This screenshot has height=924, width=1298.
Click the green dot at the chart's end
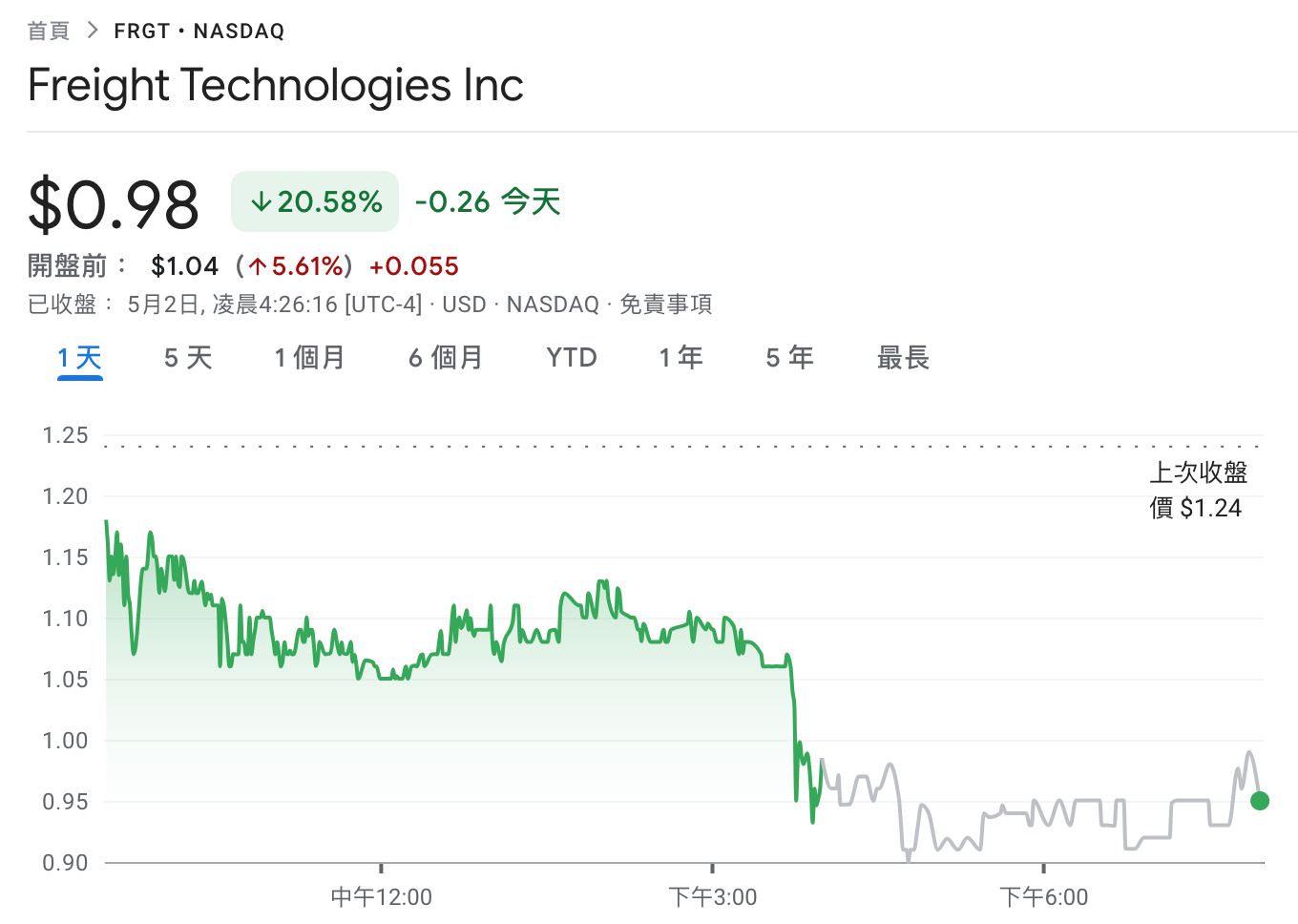tap(1260, 801)
